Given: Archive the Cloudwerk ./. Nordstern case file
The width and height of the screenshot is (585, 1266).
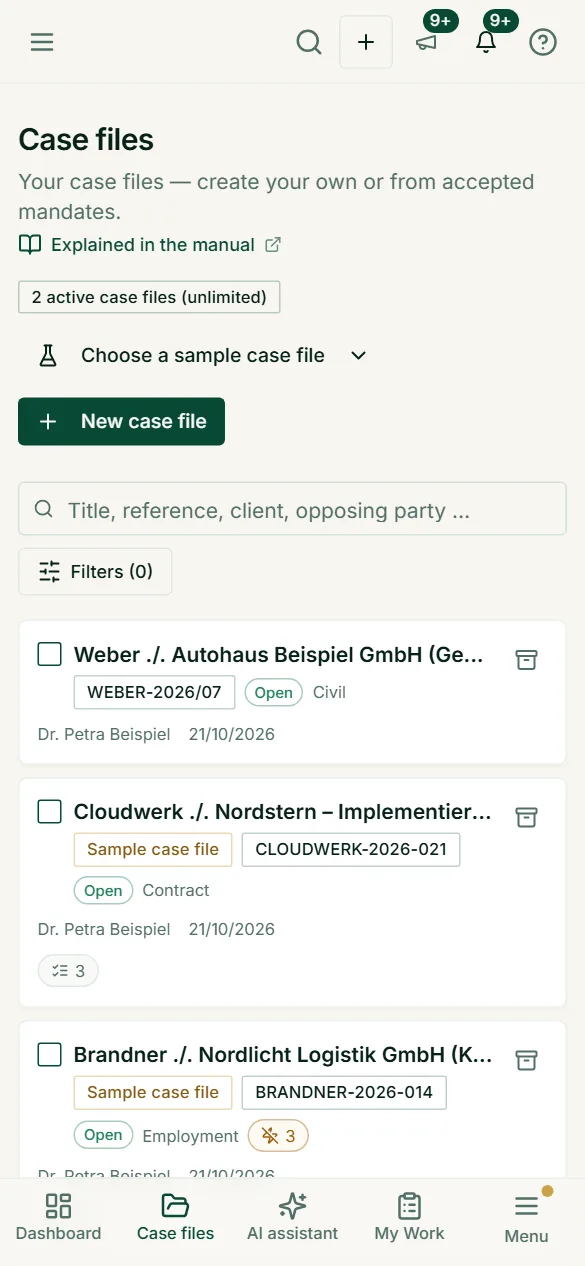Looking at the screenshot, I should [x=526, y=817].
